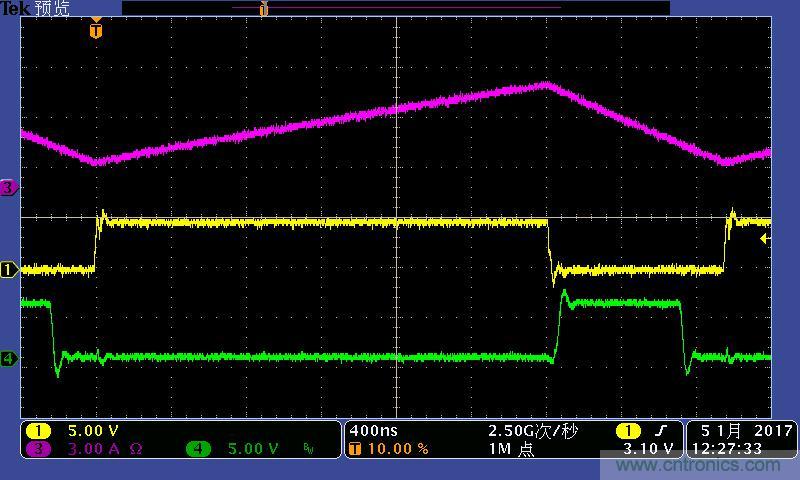The width and height of the screenshot is (800, 480).
Task: Click the 400ns timebase readout
Action: click(373, 431)
